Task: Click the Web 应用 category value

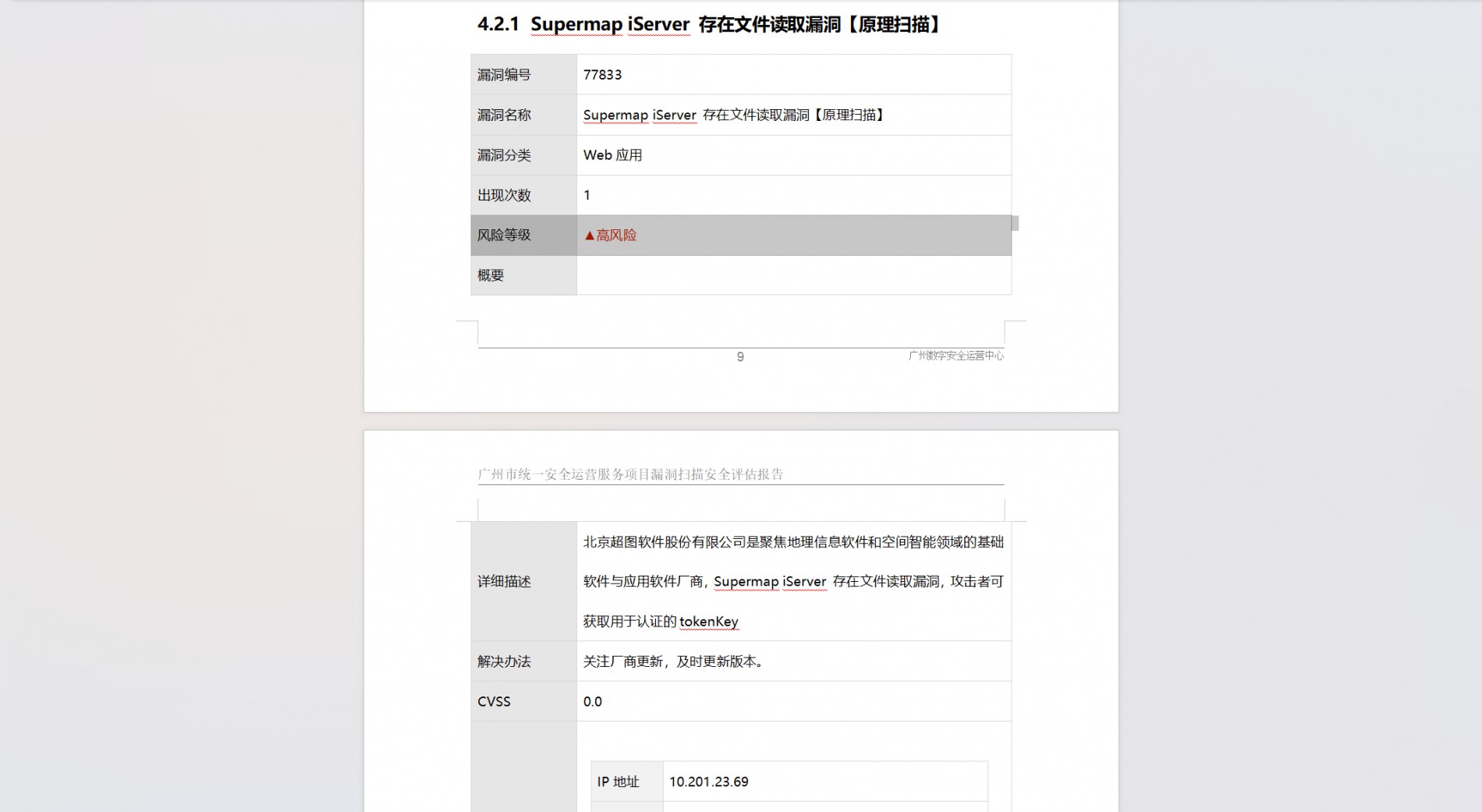Action: coord(612,155)
